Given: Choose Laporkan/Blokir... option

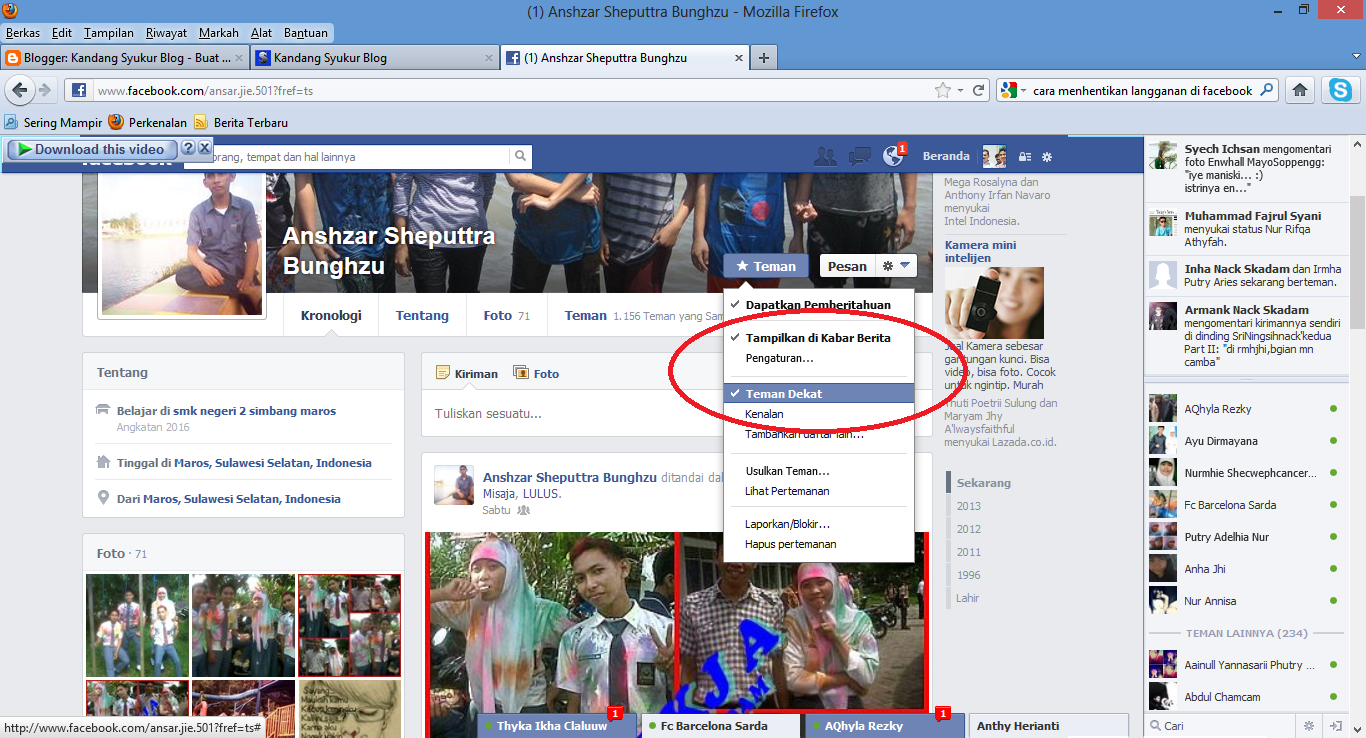Looking at the screenshot, I should point(818,524).
